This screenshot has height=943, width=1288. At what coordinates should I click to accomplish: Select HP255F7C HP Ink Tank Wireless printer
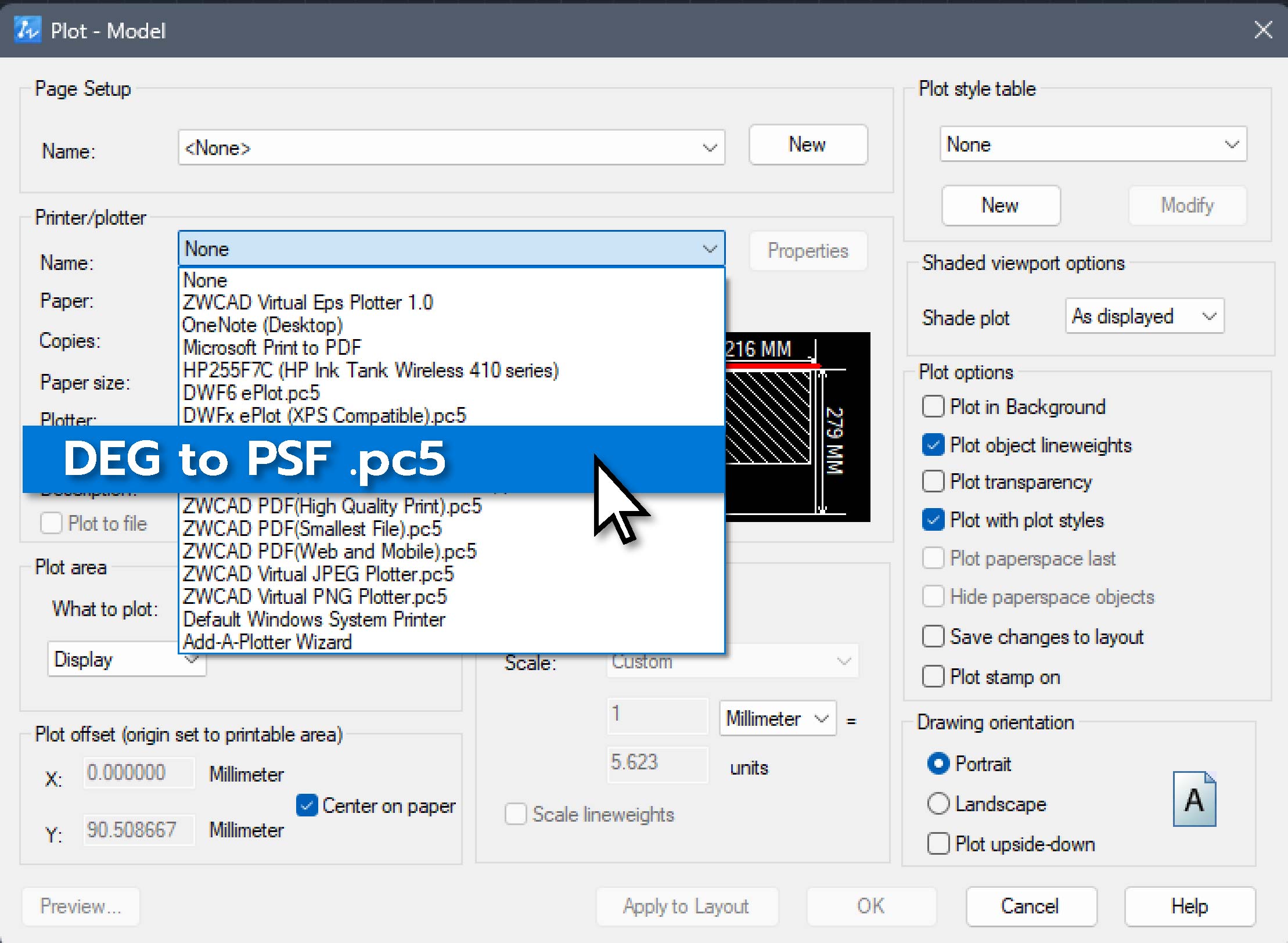click(451, 370)
